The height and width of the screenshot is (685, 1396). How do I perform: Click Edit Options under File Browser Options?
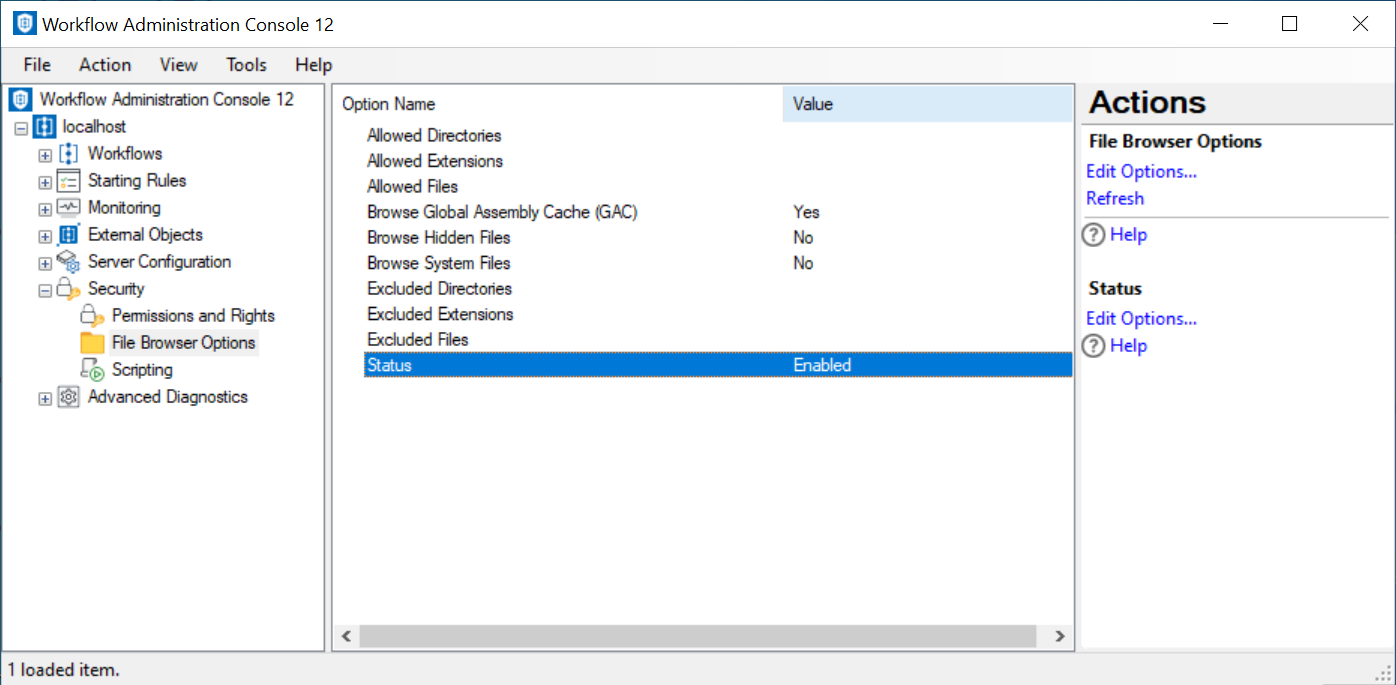click(x=1141, y=172)
